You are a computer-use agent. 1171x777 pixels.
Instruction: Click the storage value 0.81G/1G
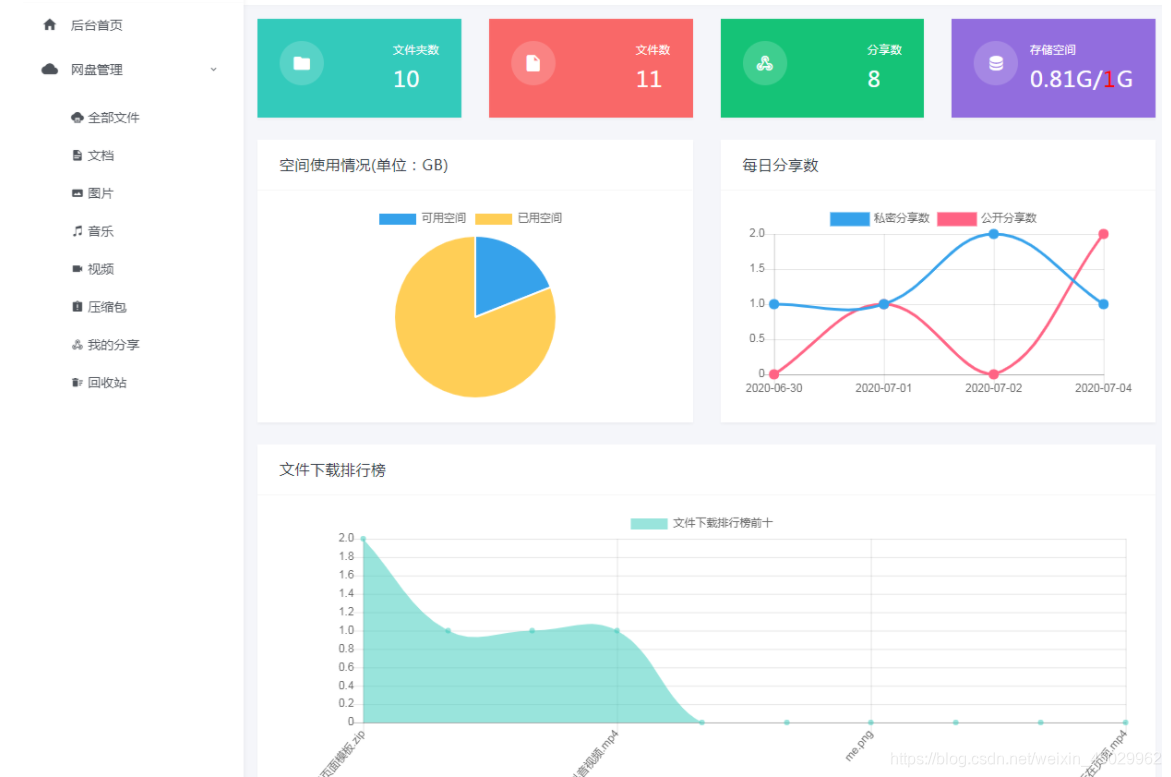[1081, 79]
